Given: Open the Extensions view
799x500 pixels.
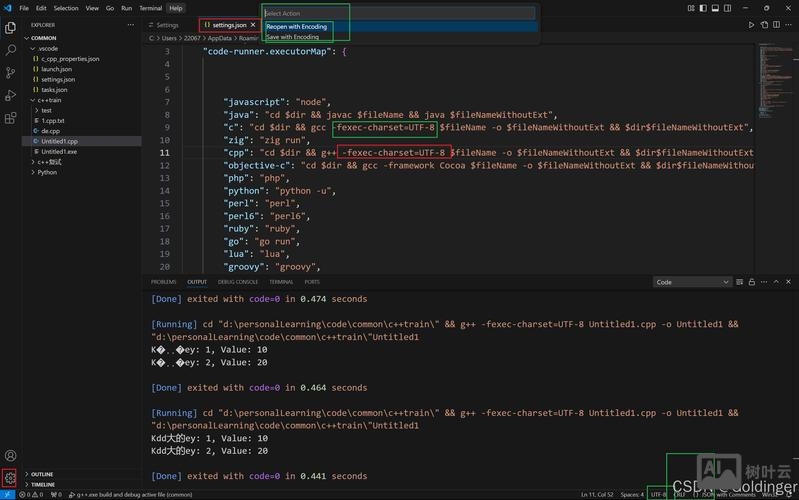Looking at the screenshot, I should click(11, 118).
